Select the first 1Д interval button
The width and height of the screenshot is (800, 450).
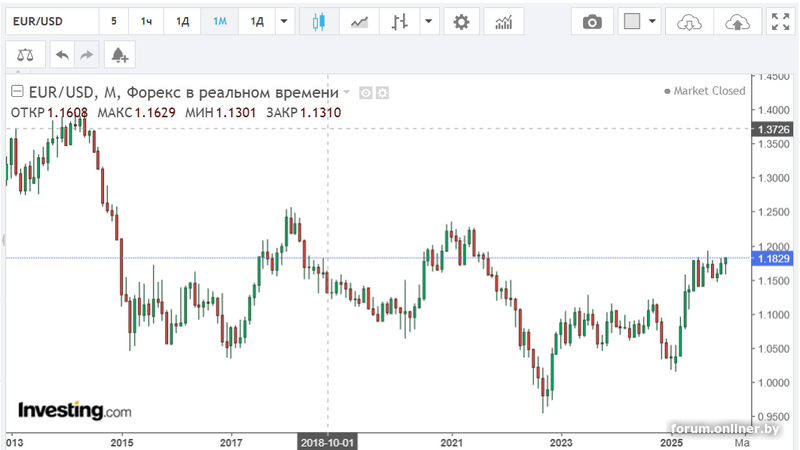[x=183, y=21]
